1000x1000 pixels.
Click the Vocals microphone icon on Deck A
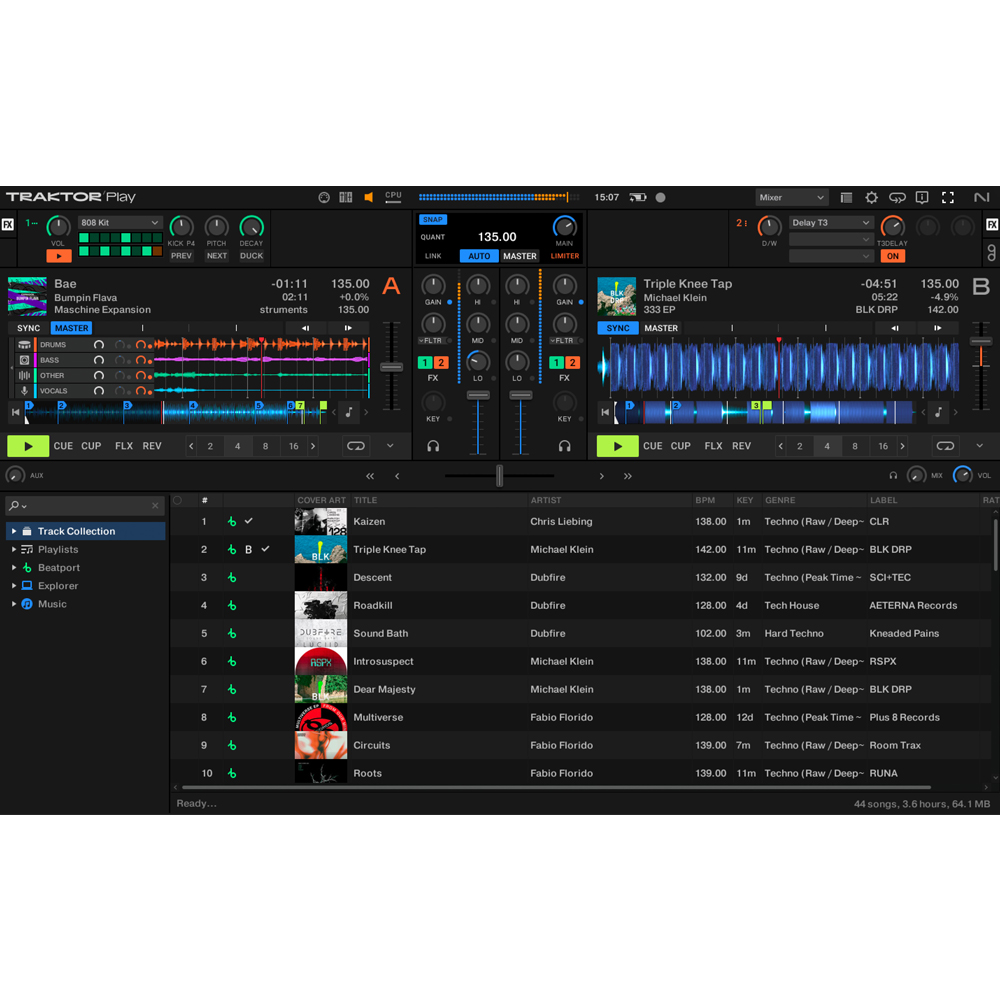[24, 390]
